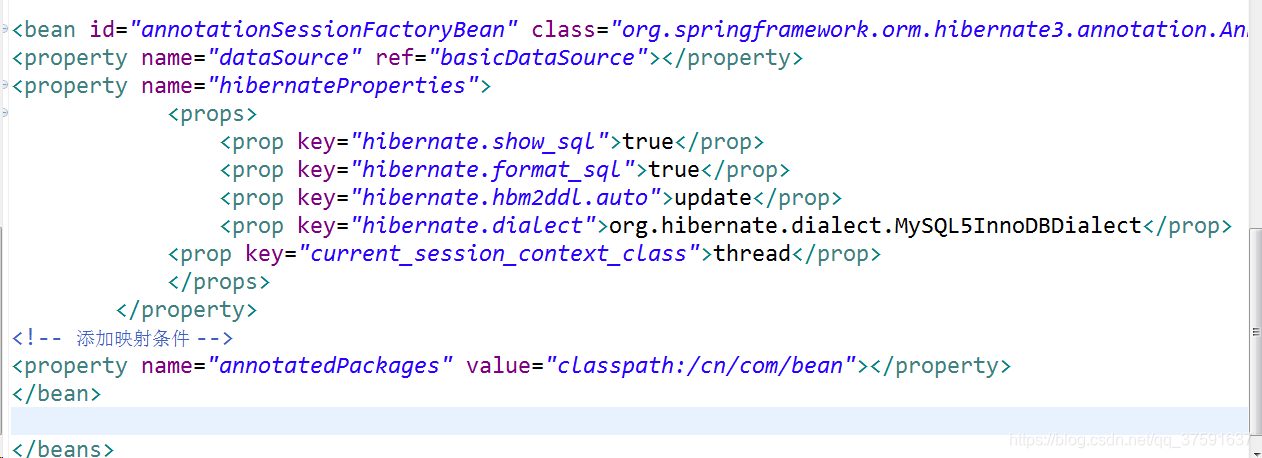Click the closing </props> tag
1262x458 pixels.
(x=219, y=282)
